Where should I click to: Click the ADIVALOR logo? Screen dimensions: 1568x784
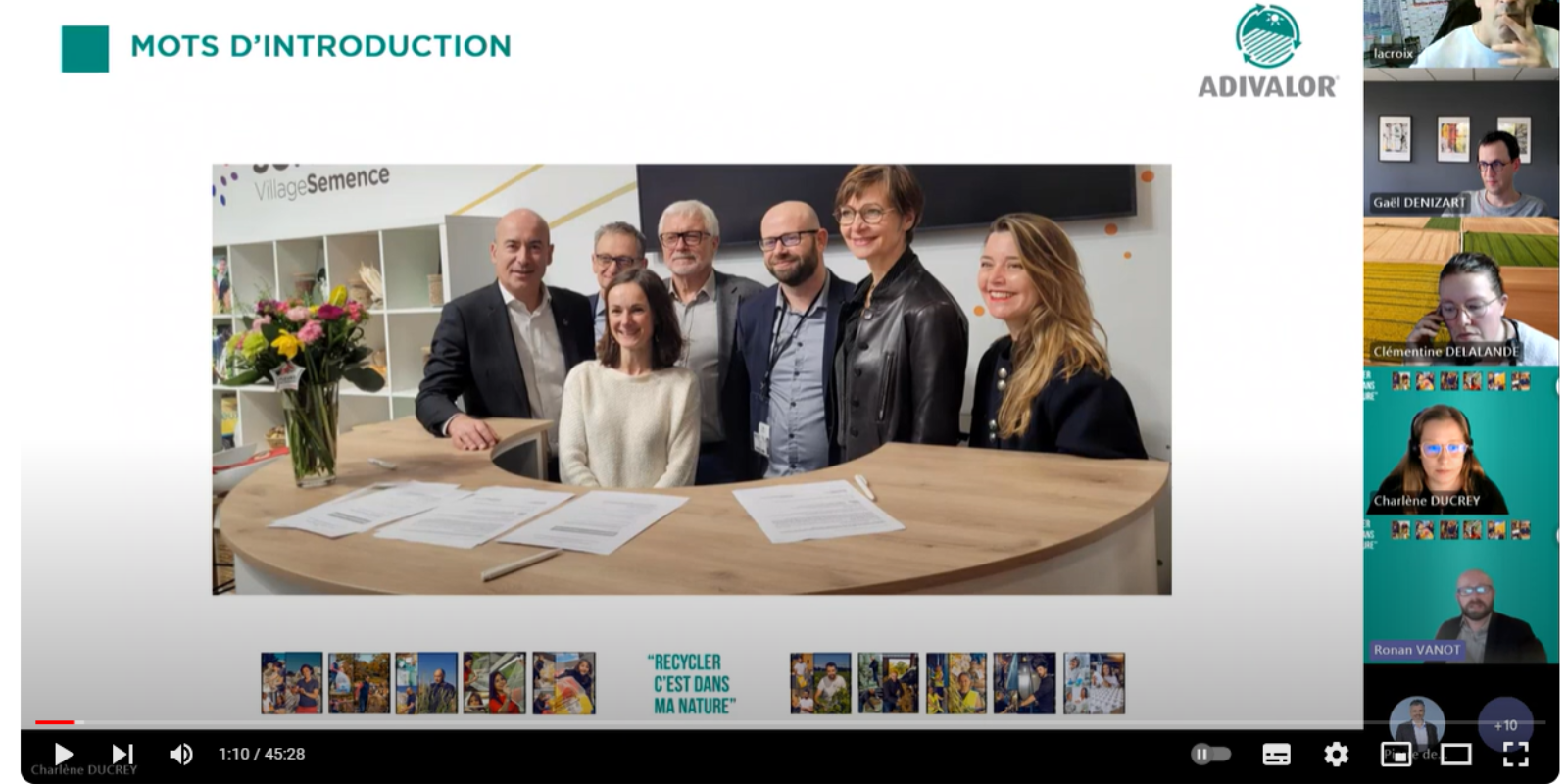[1268, 52]
